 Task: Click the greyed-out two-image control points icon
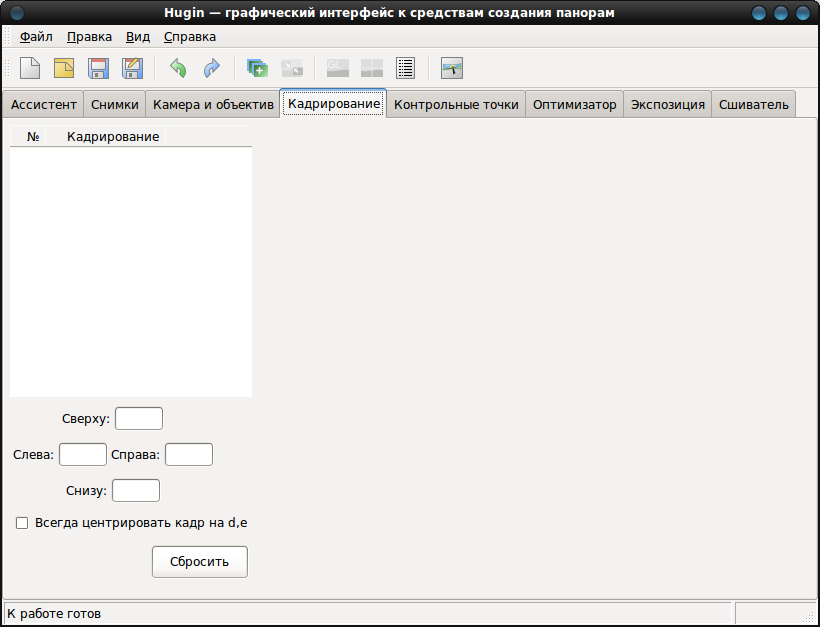(292, 68)
